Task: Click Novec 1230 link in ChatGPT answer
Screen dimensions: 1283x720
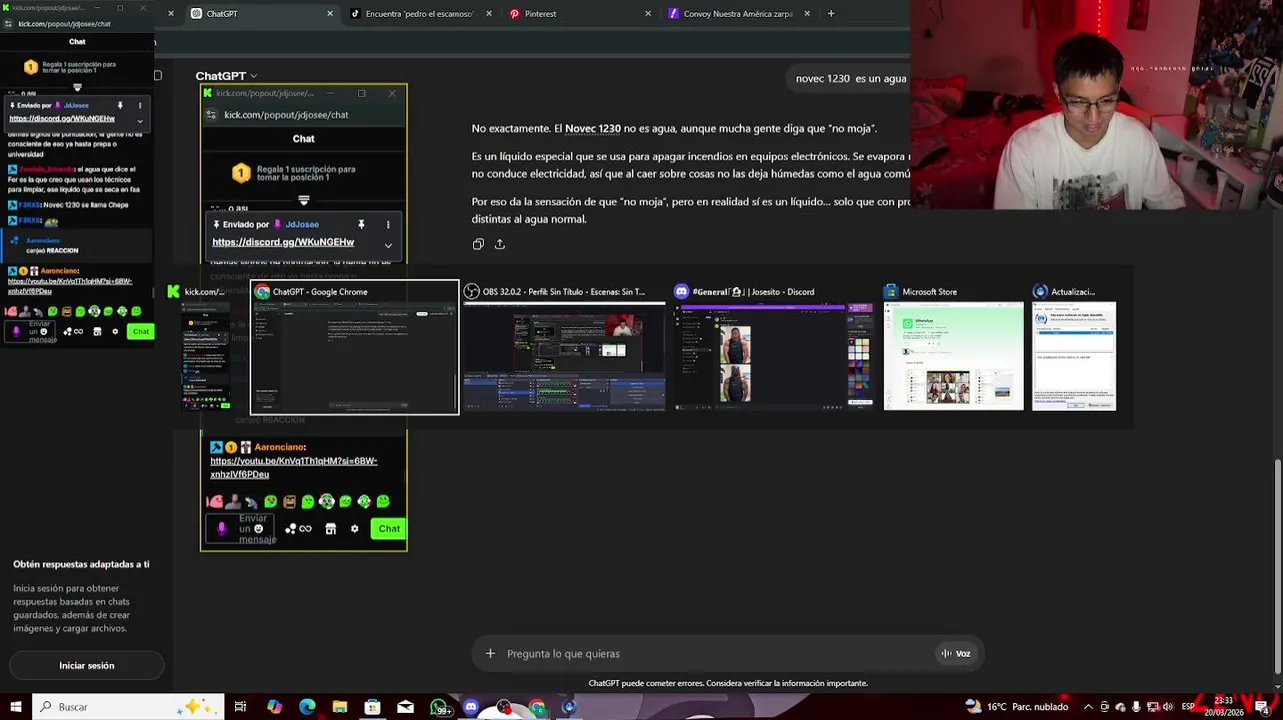Action: (593, 128)
